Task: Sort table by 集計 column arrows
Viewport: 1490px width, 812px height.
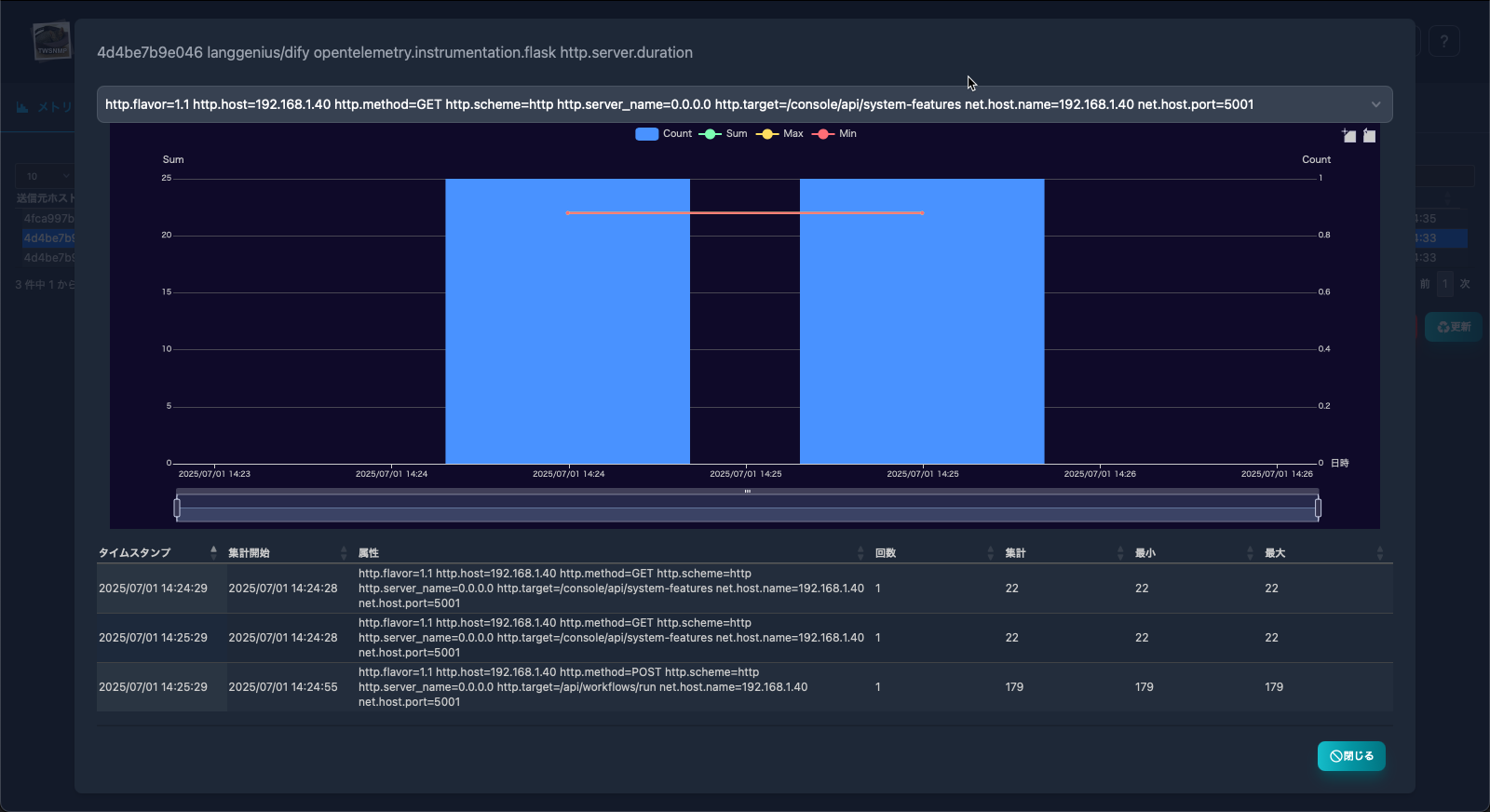Action: coord(1120,552)
